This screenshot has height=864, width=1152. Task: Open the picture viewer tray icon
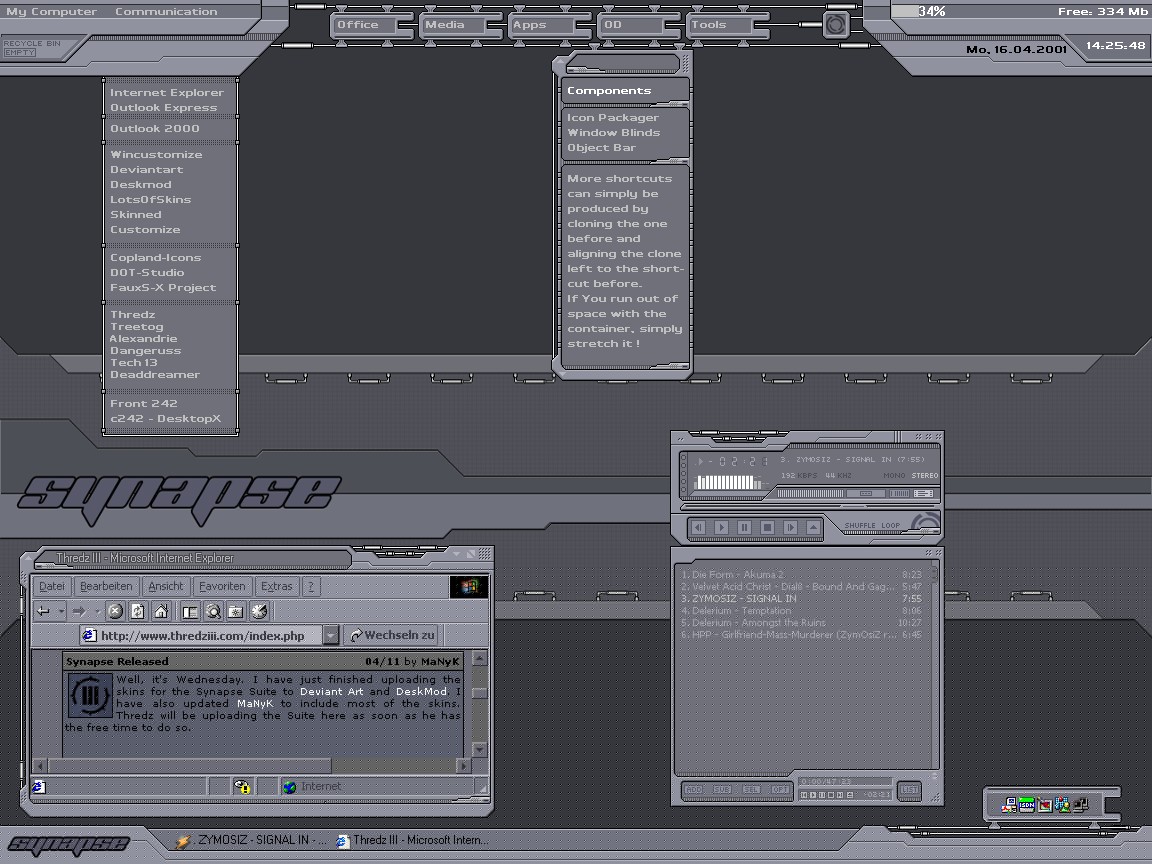[x=1045, y=805]
